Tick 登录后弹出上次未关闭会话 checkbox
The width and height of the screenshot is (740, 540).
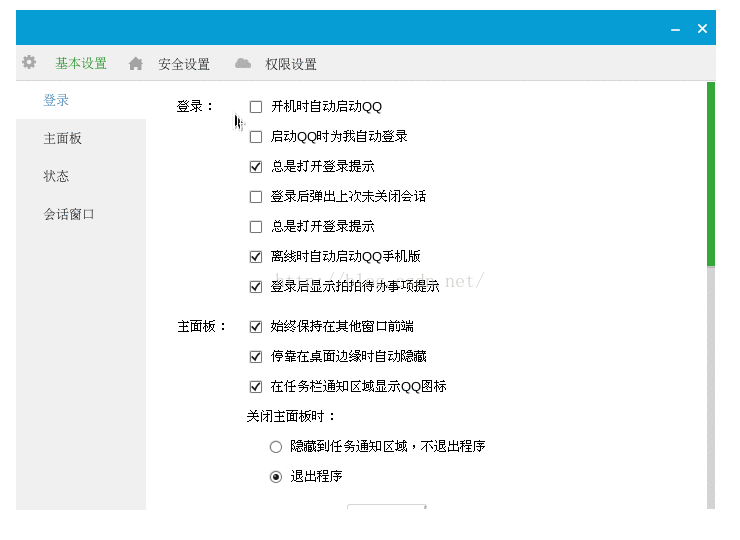click(x=256, y=196)
